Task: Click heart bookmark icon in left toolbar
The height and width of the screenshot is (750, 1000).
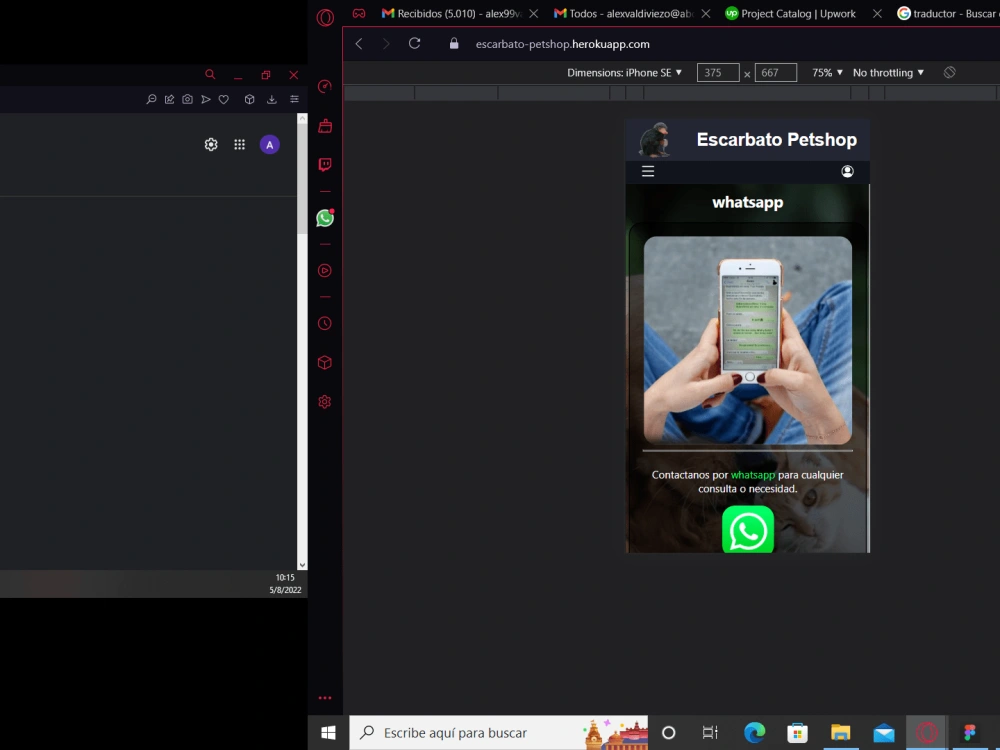Action: coord(224,99)
